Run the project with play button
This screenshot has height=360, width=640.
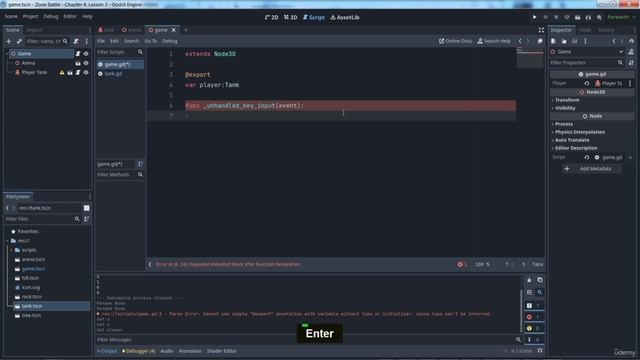(534, 17)
